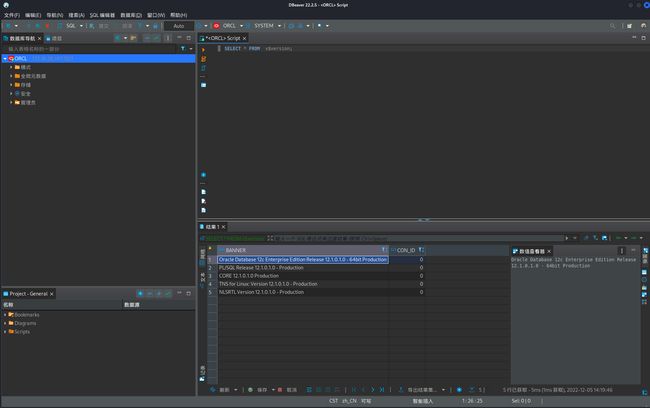The image size is (650, 408).
Task: Click the execute script icon below the run arrow
Action: pos(203,59)
